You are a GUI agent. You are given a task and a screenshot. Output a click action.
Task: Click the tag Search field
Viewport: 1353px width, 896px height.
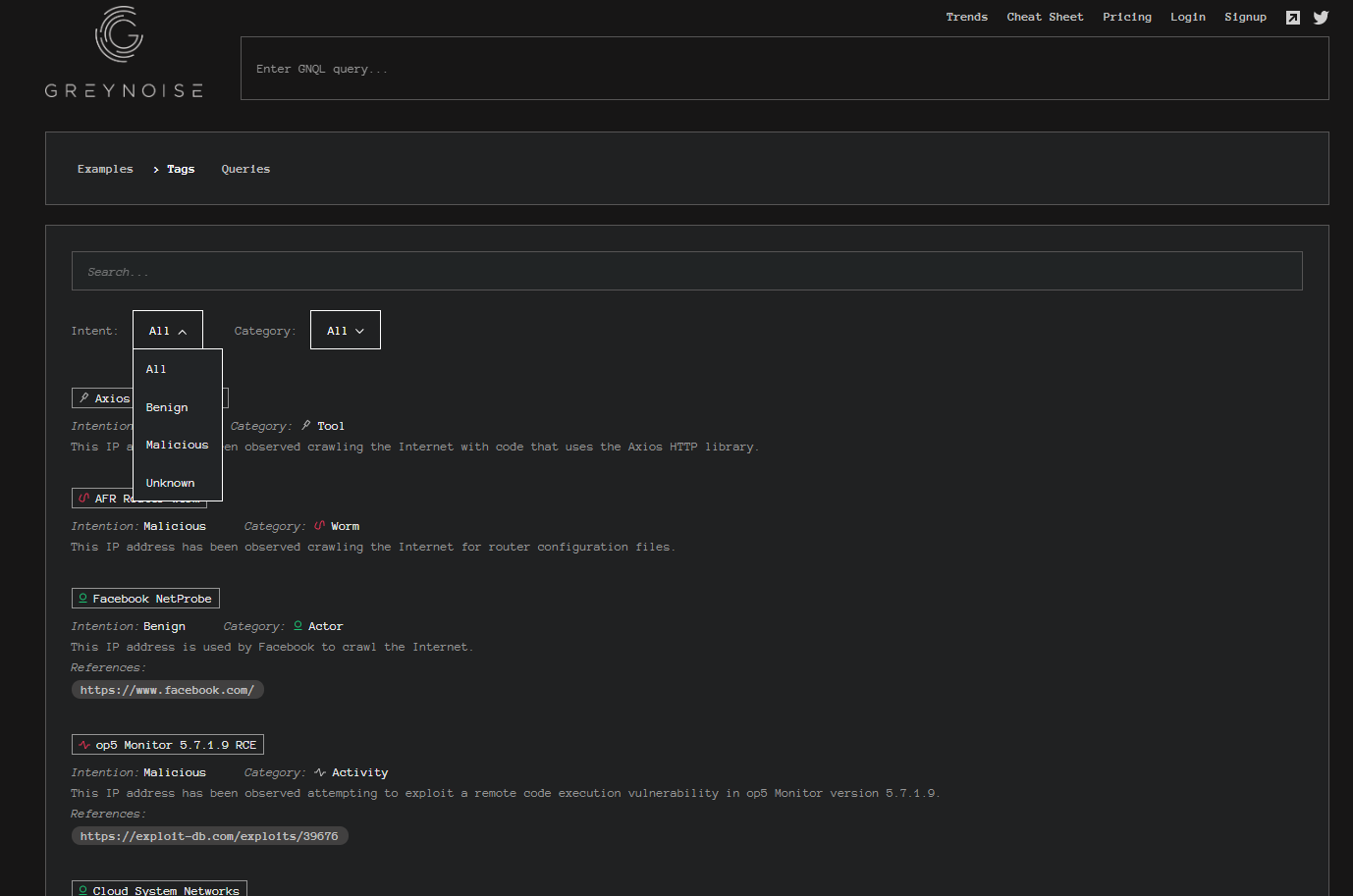(x=687, y=270)
